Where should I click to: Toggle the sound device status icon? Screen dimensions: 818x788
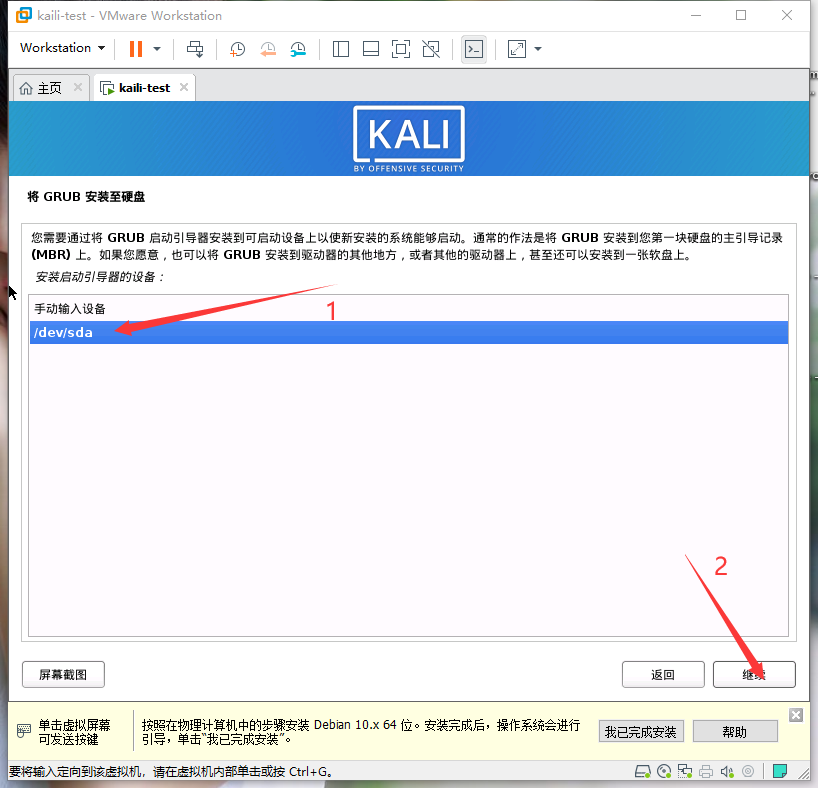coord(727,771)
